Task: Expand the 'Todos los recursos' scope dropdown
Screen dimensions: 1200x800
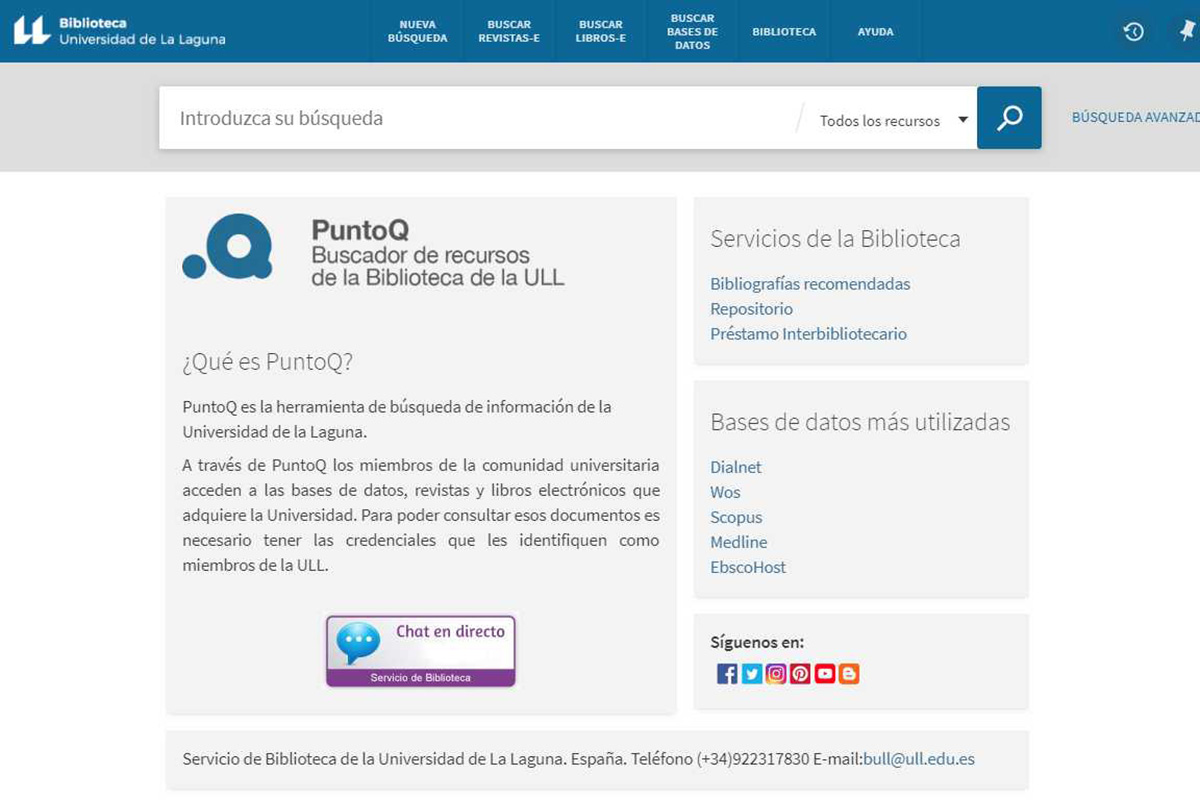Action: coord(893,120)
